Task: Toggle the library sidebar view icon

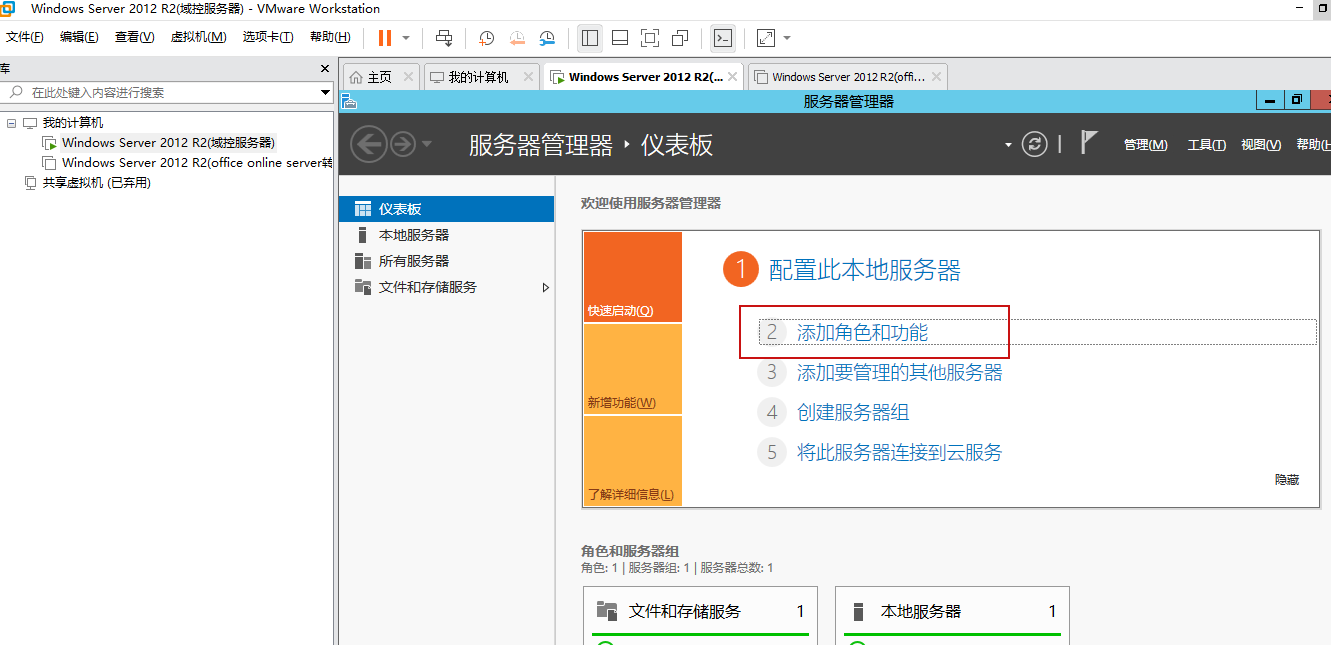Action: (x=590, y=38)
